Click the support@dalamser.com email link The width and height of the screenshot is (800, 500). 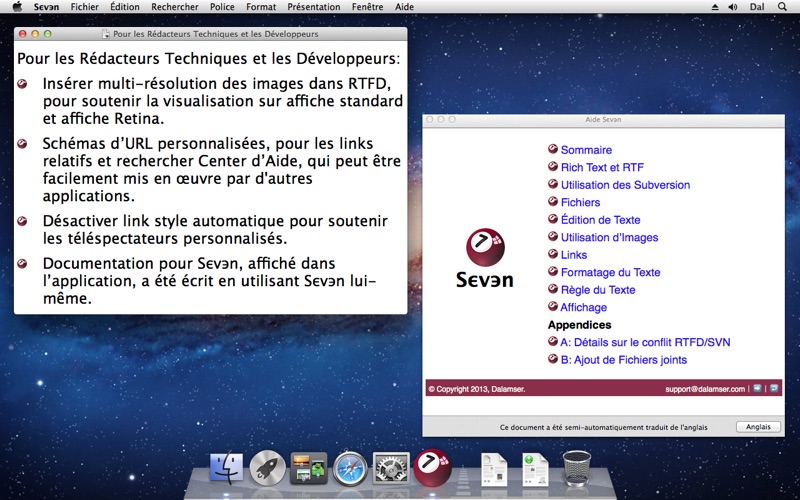pyautogui.click(x=705, y=389)
